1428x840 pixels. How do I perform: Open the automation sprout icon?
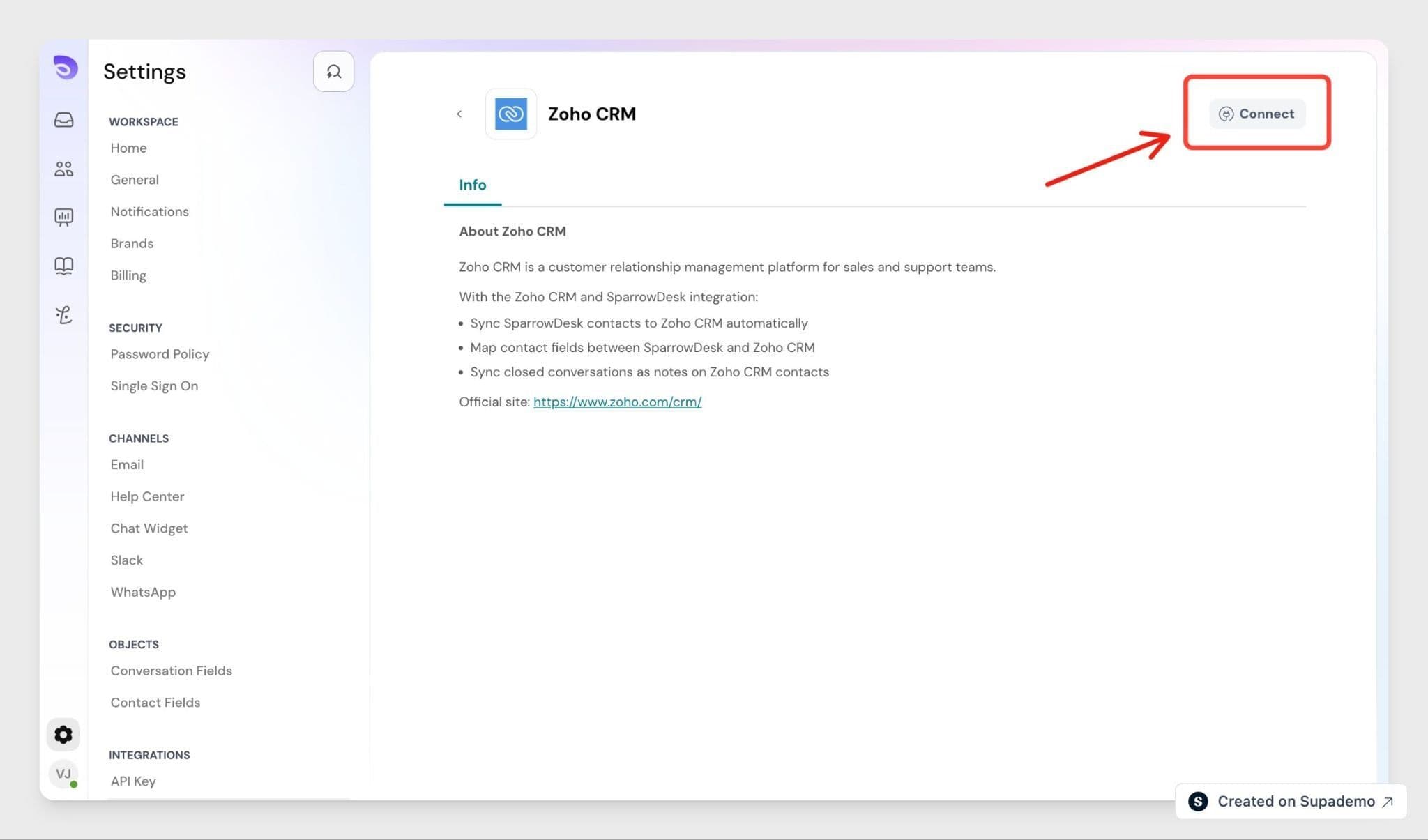(x=63, y=315)
